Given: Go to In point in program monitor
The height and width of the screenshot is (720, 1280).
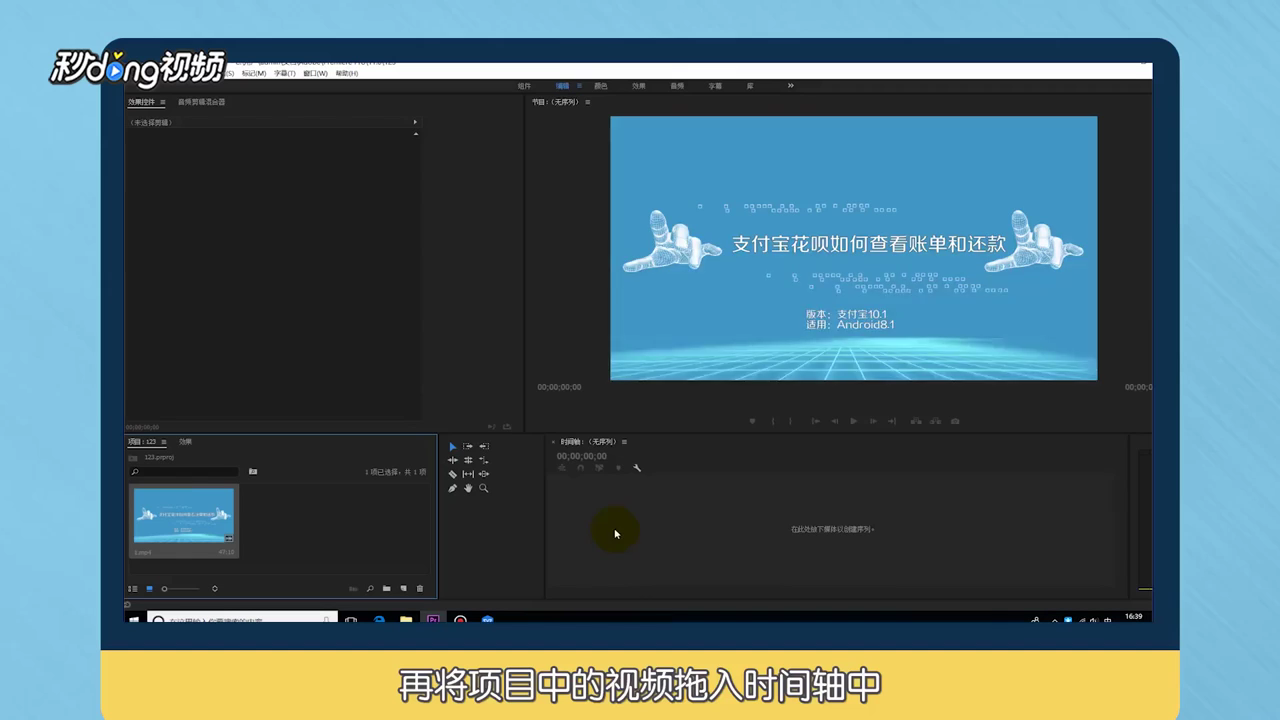Looking at the screenshot, I should 815,421.
